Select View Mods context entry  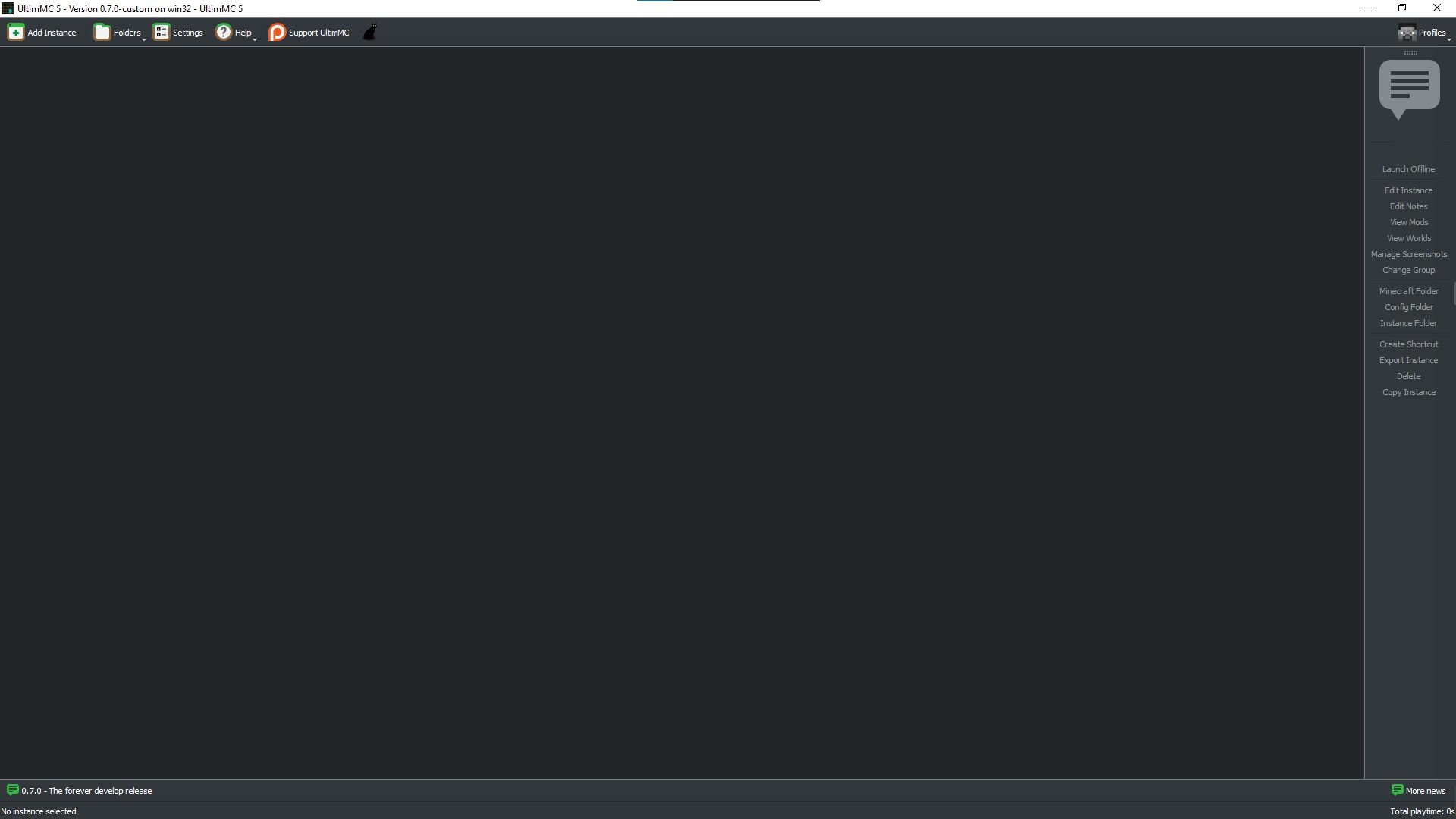1408,222
